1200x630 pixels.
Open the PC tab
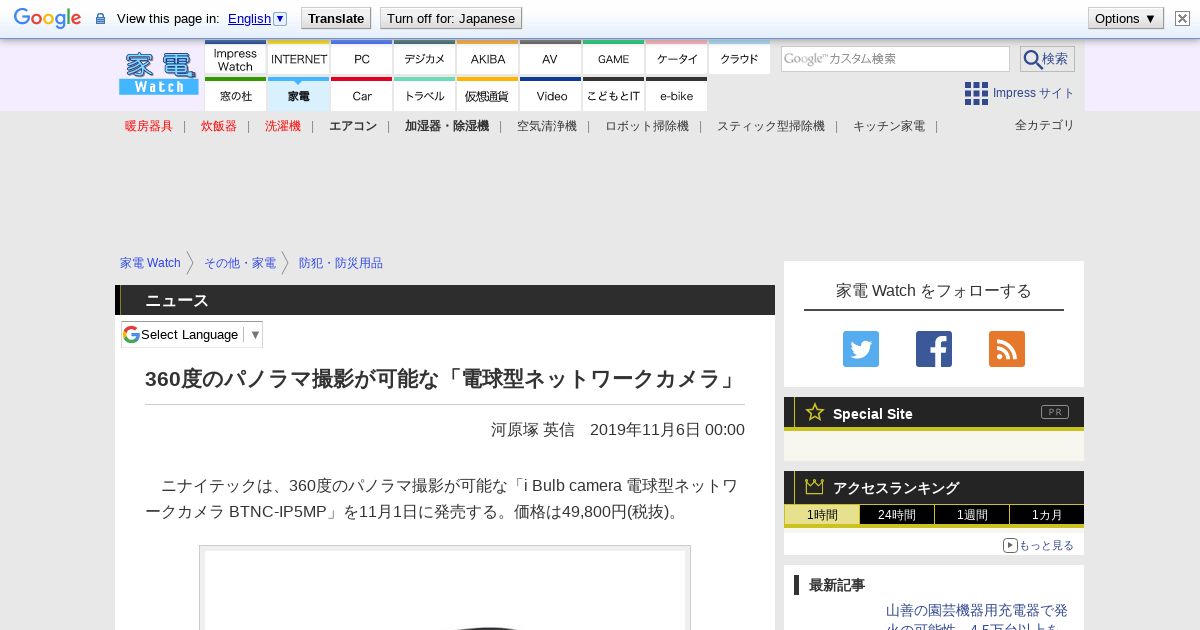(361, 59)
